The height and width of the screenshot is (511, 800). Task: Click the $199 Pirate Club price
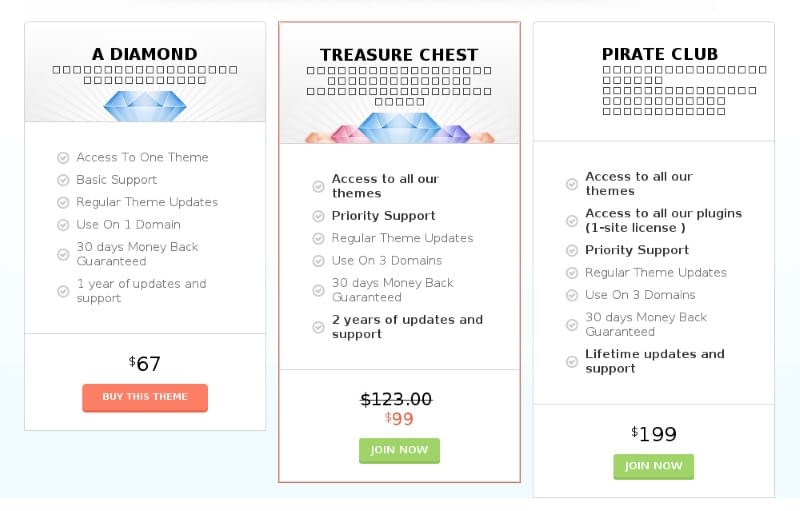654,434
